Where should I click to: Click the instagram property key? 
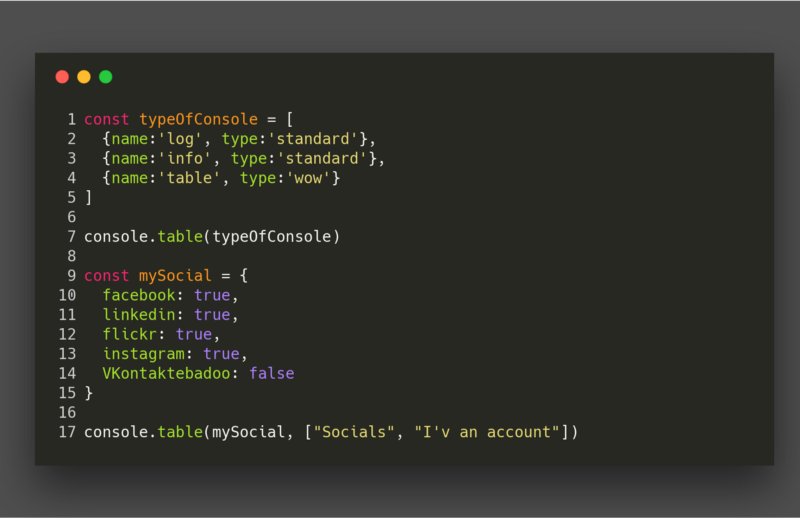tap(143, 354)
